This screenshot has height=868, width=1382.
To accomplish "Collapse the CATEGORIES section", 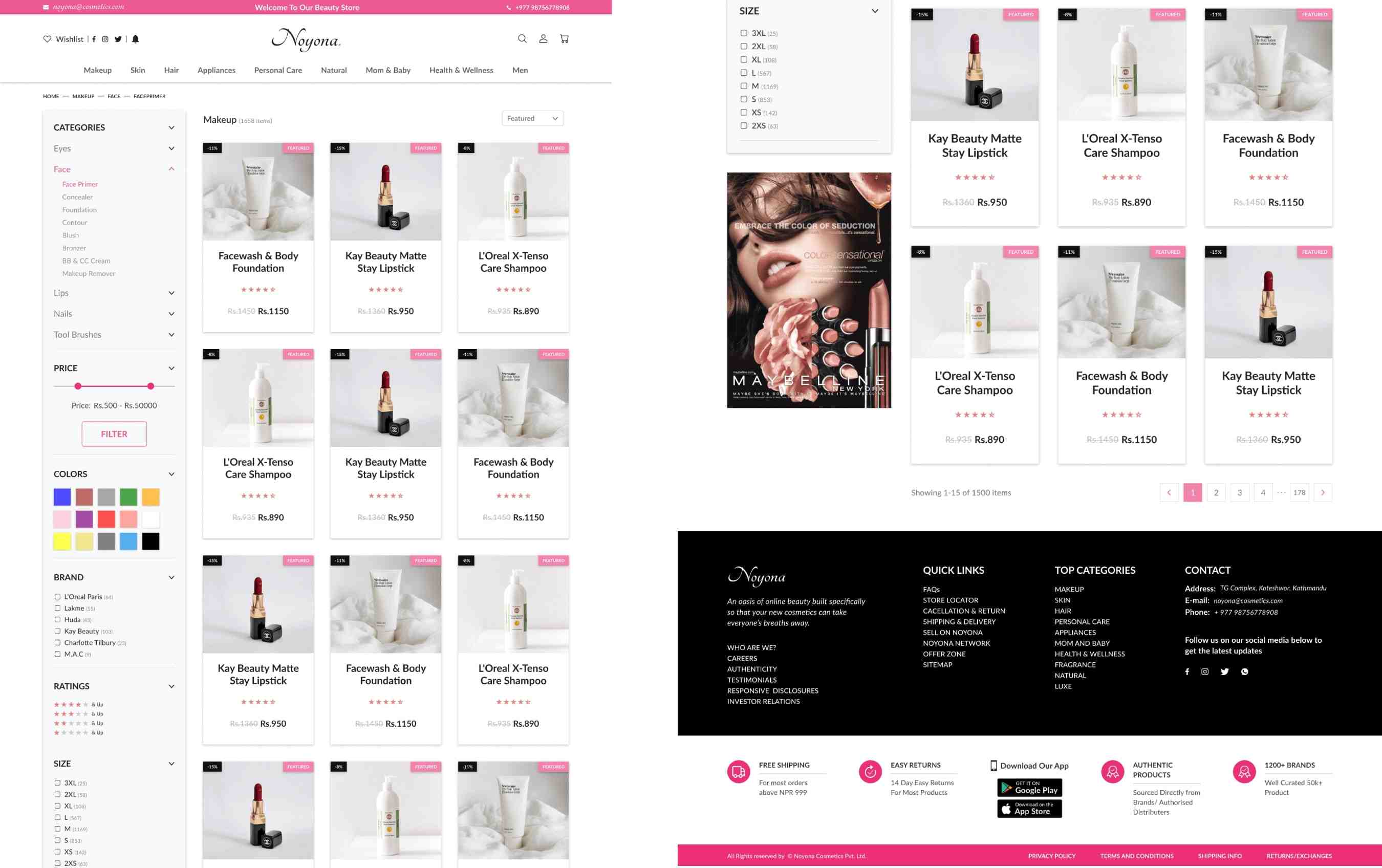I will tap(171, 127).
